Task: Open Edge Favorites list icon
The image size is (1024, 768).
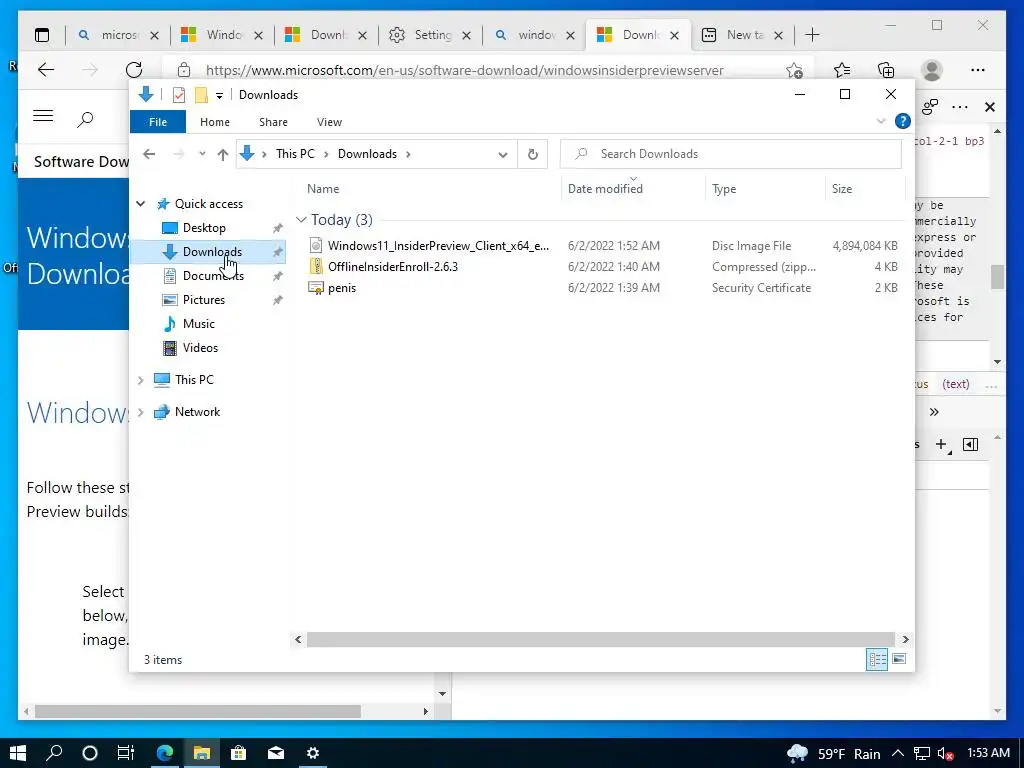Action: (842, 70)
